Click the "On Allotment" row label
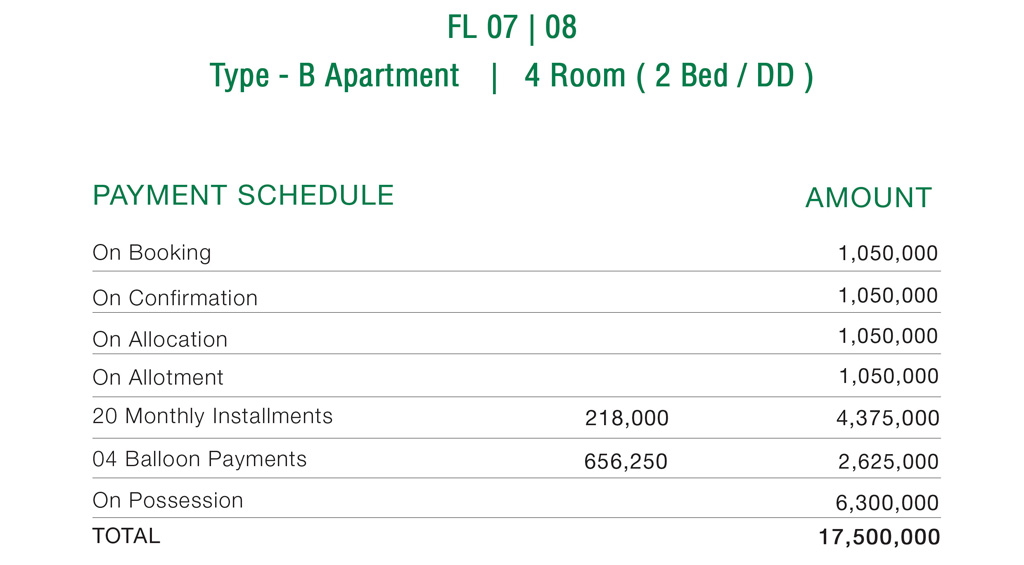This screenshot has width=1024, height=565. 158,378
